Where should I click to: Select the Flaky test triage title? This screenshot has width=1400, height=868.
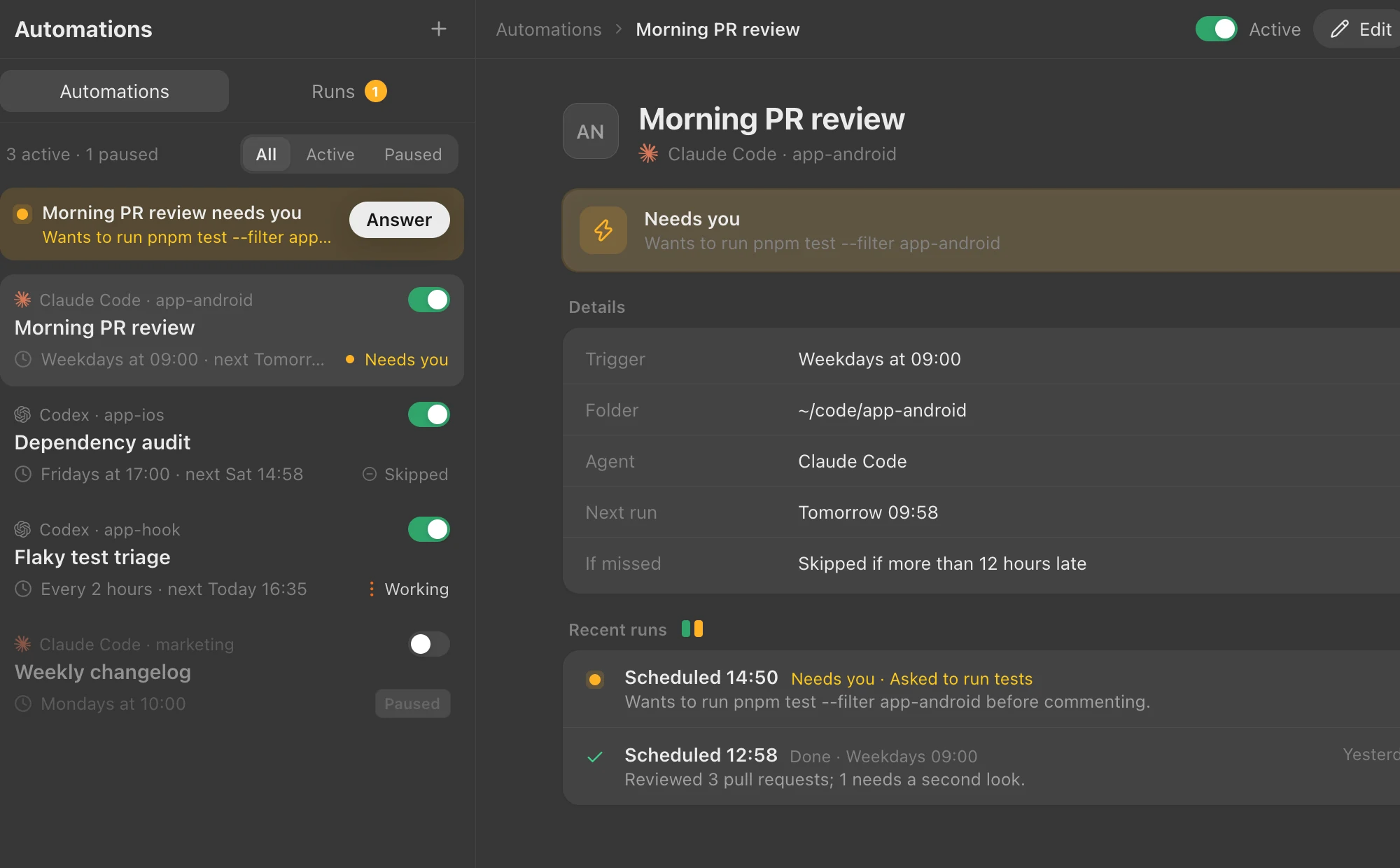(92, 557)
